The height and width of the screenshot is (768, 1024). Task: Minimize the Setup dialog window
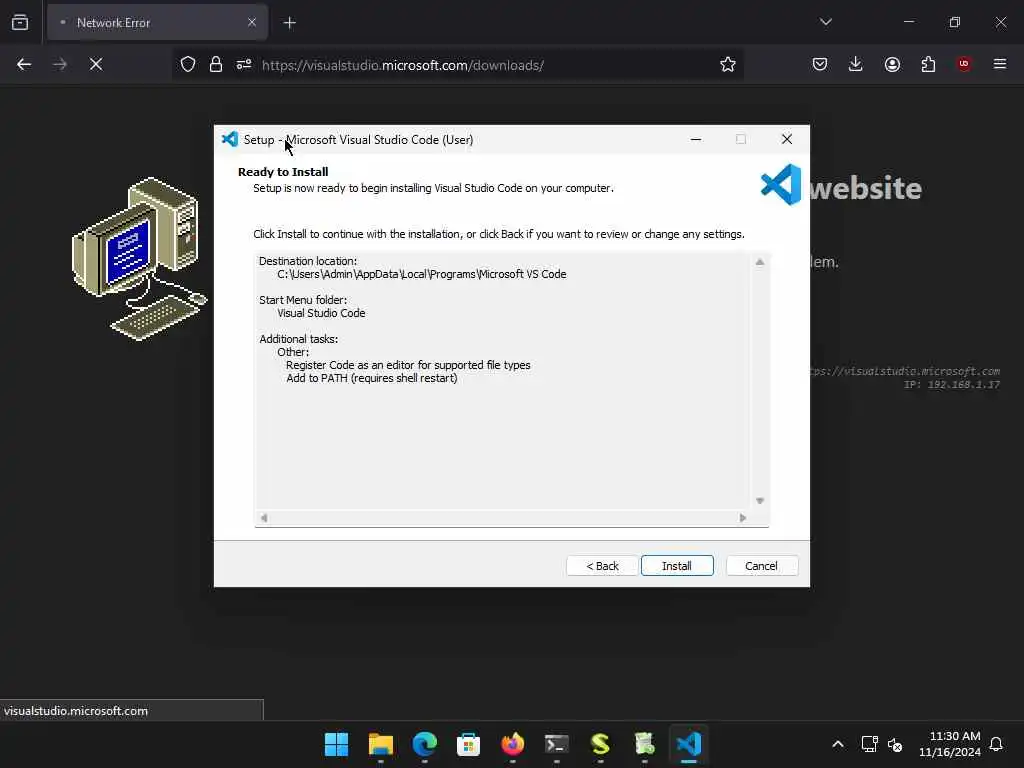[696, 139]
